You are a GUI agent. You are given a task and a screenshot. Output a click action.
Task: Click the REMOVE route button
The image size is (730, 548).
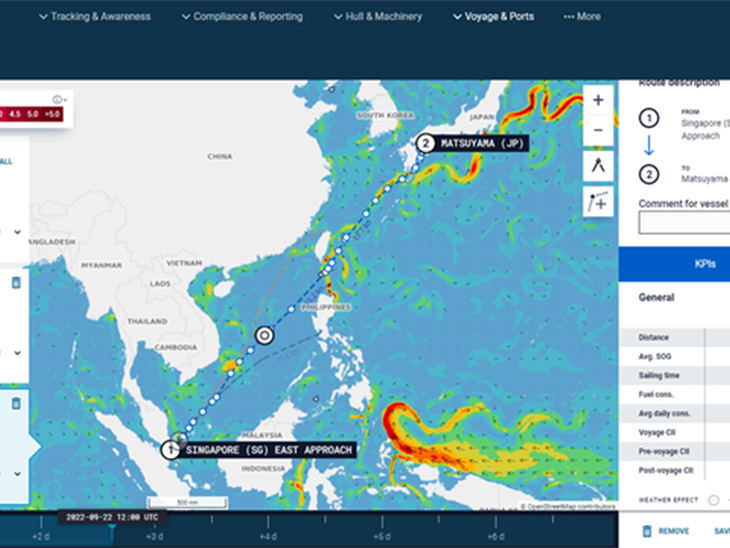[666, 531]
